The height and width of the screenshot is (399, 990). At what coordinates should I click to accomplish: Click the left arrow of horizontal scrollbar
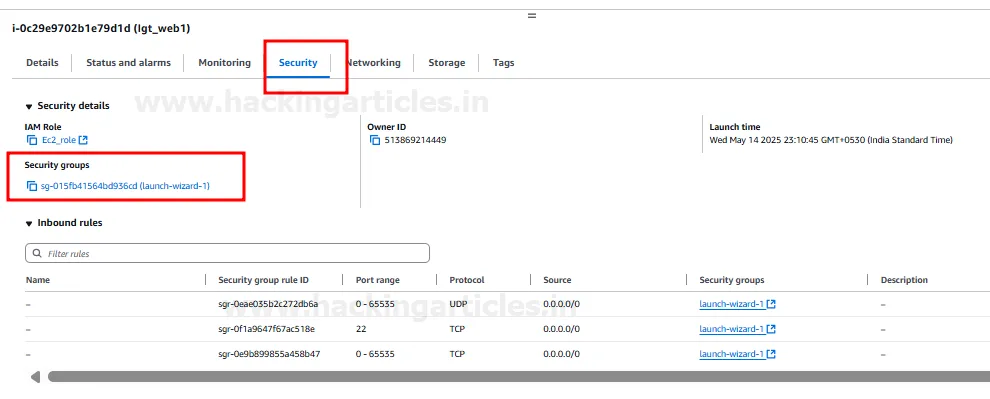pyautogui.click(x=35, y=377)
